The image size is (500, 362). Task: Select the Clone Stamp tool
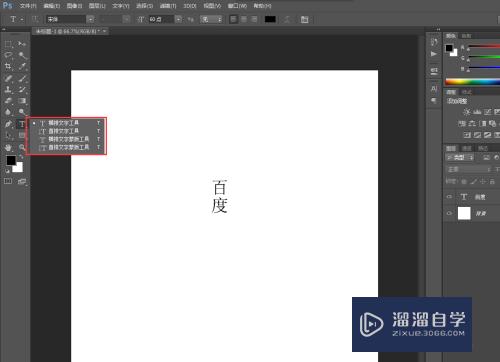8,89
